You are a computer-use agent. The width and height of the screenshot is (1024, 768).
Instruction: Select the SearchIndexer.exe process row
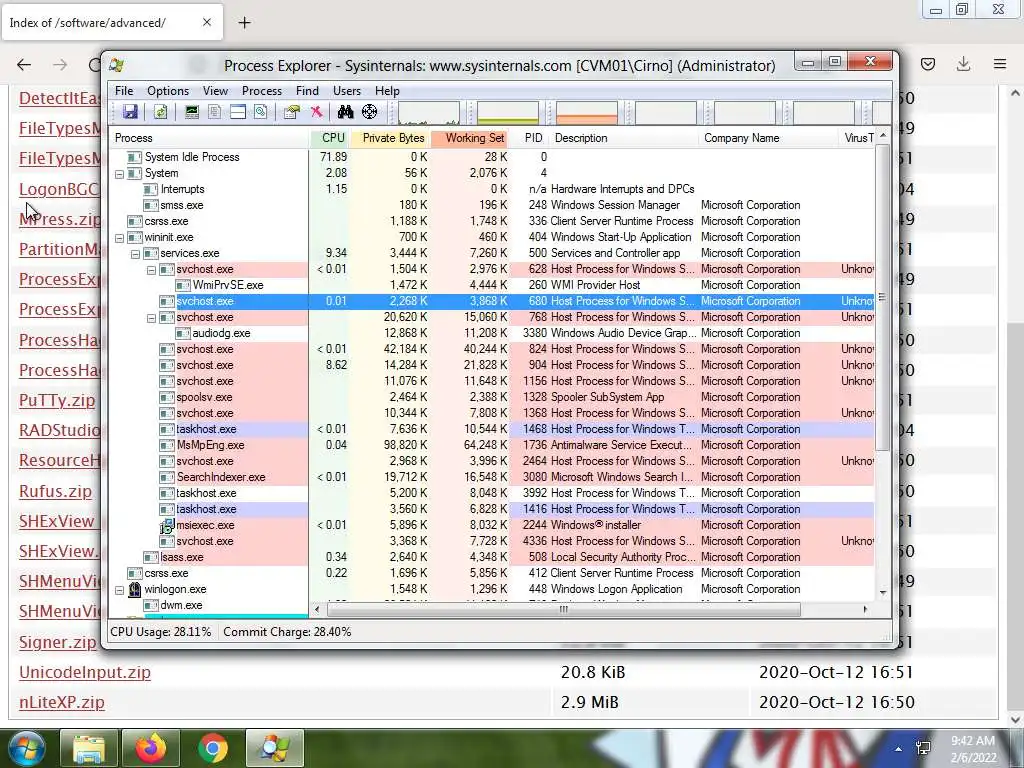pyautogui.click(x=493, y=477)
